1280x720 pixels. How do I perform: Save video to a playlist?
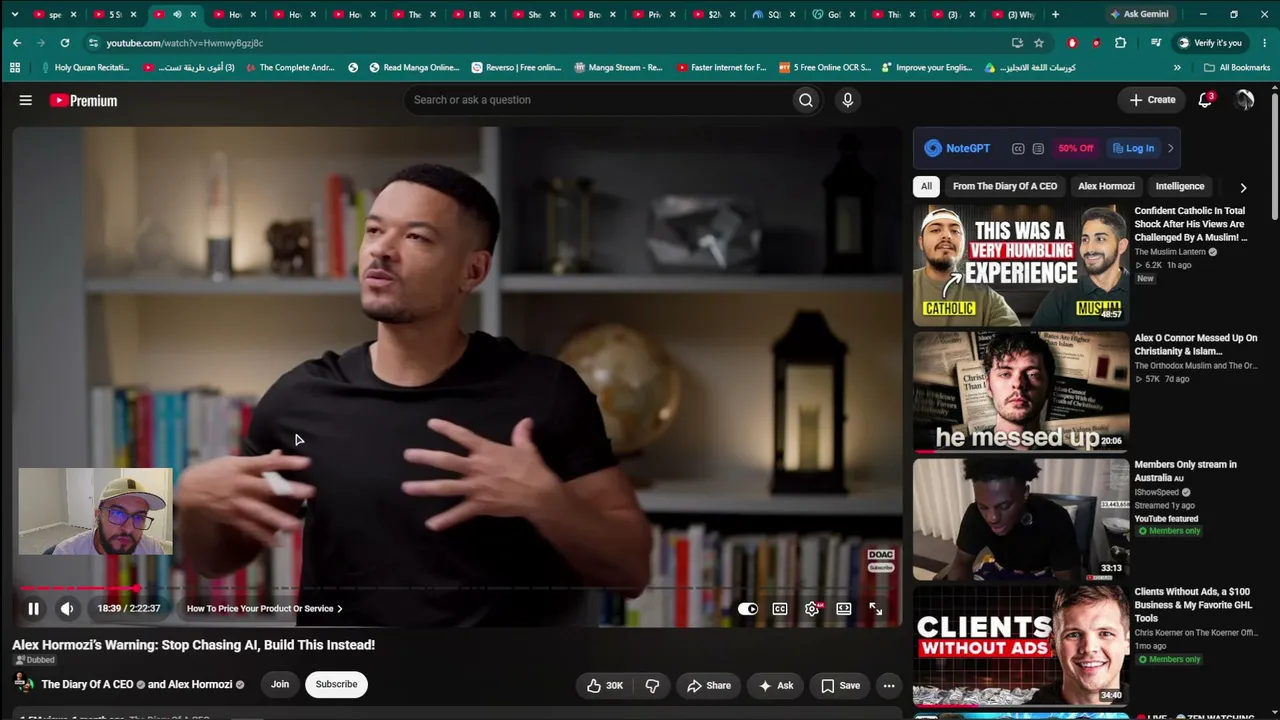click(840, 685)
